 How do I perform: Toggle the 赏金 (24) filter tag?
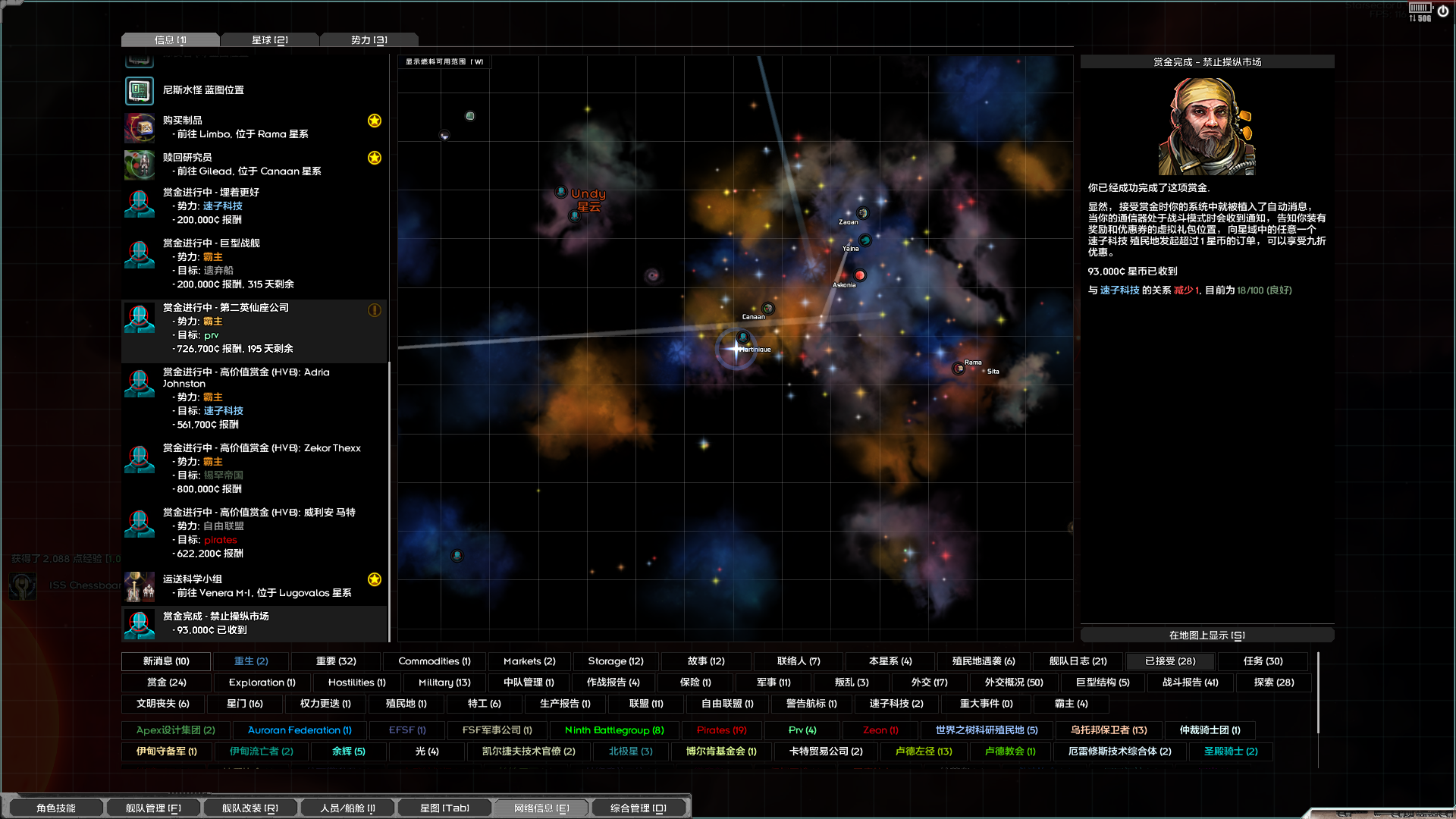166,682
